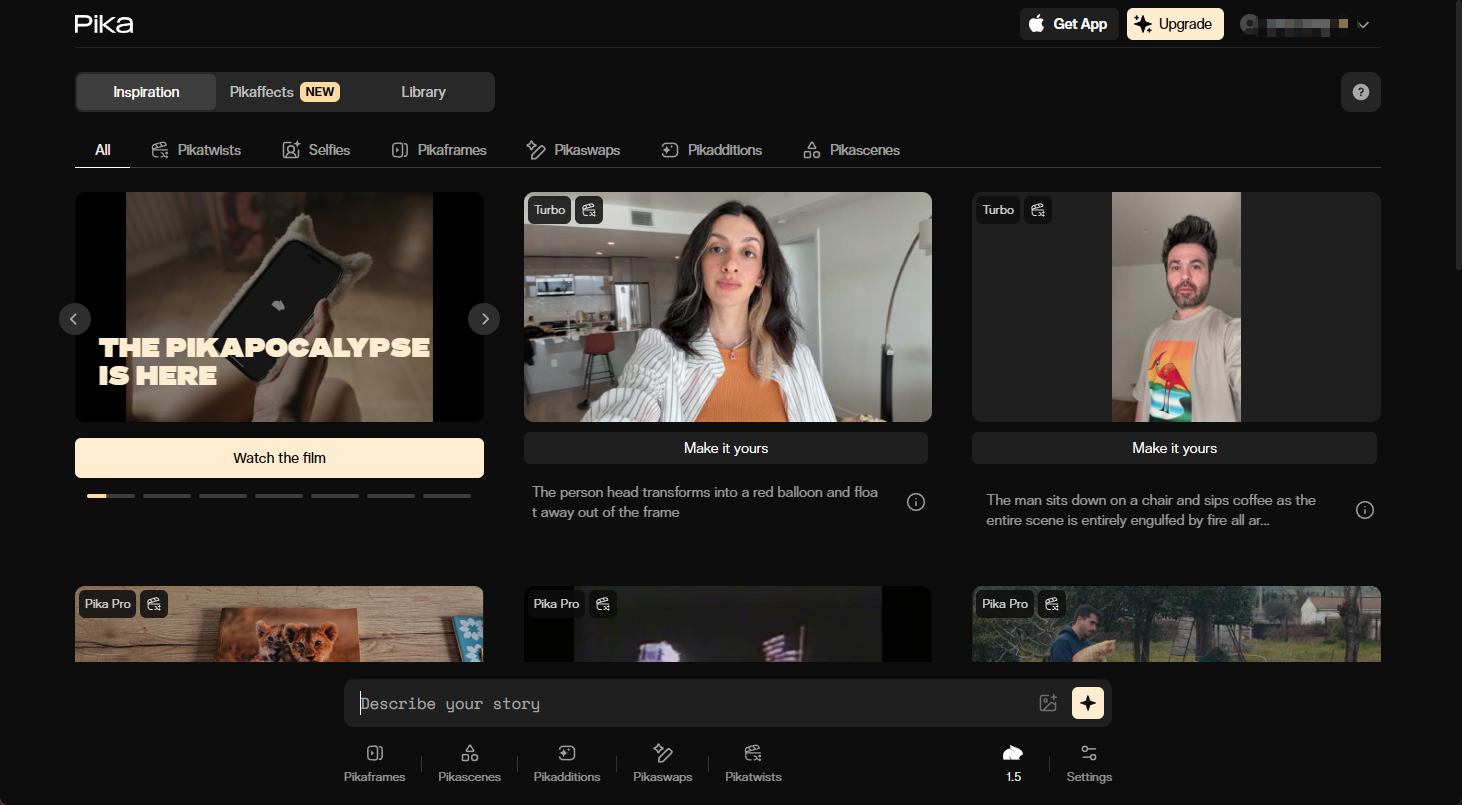
Task: Click the red balloon prompt text
Action: [x=705, y=502]
